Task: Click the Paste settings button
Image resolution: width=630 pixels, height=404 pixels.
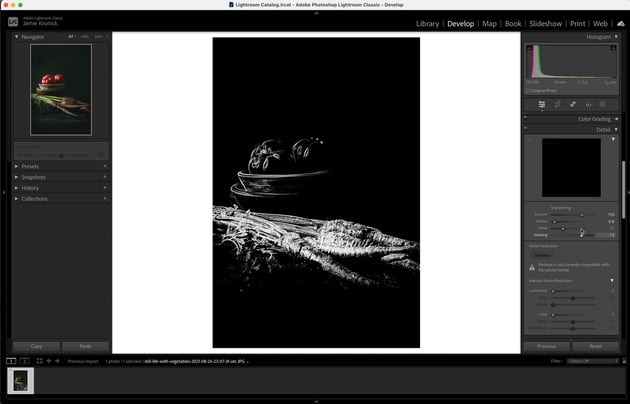Action: (x=85, y=346)
